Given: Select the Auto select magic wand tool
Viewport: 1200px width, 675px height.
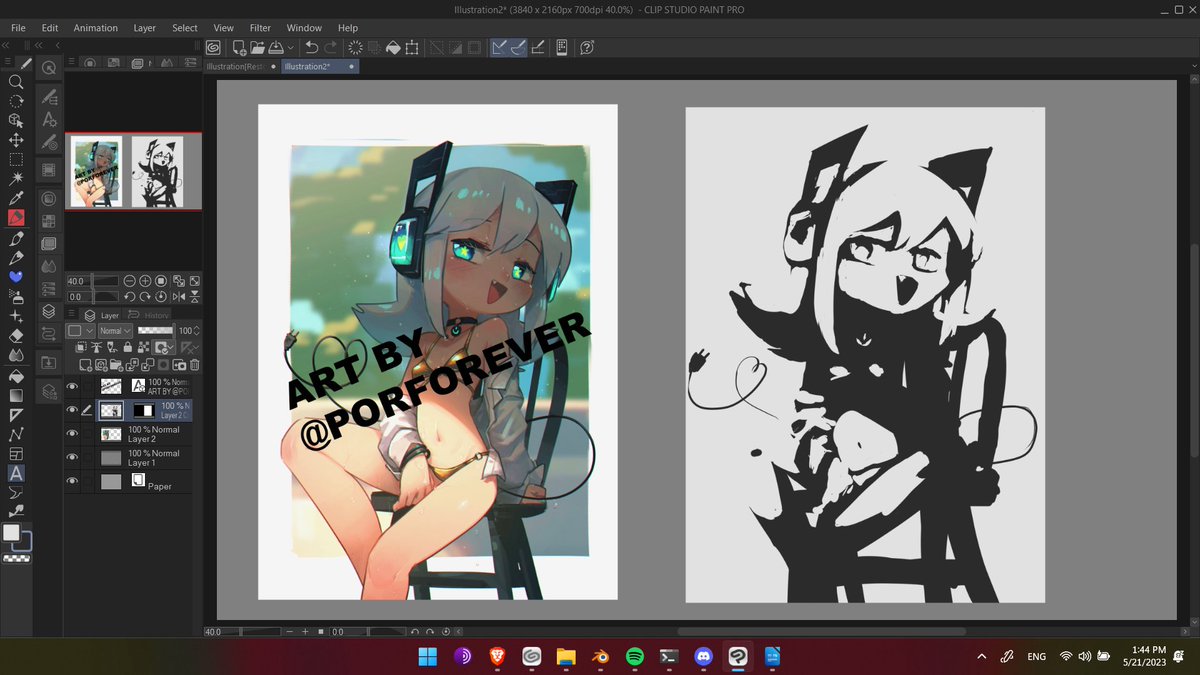Looking at the screenshot, I should [16, 178].
